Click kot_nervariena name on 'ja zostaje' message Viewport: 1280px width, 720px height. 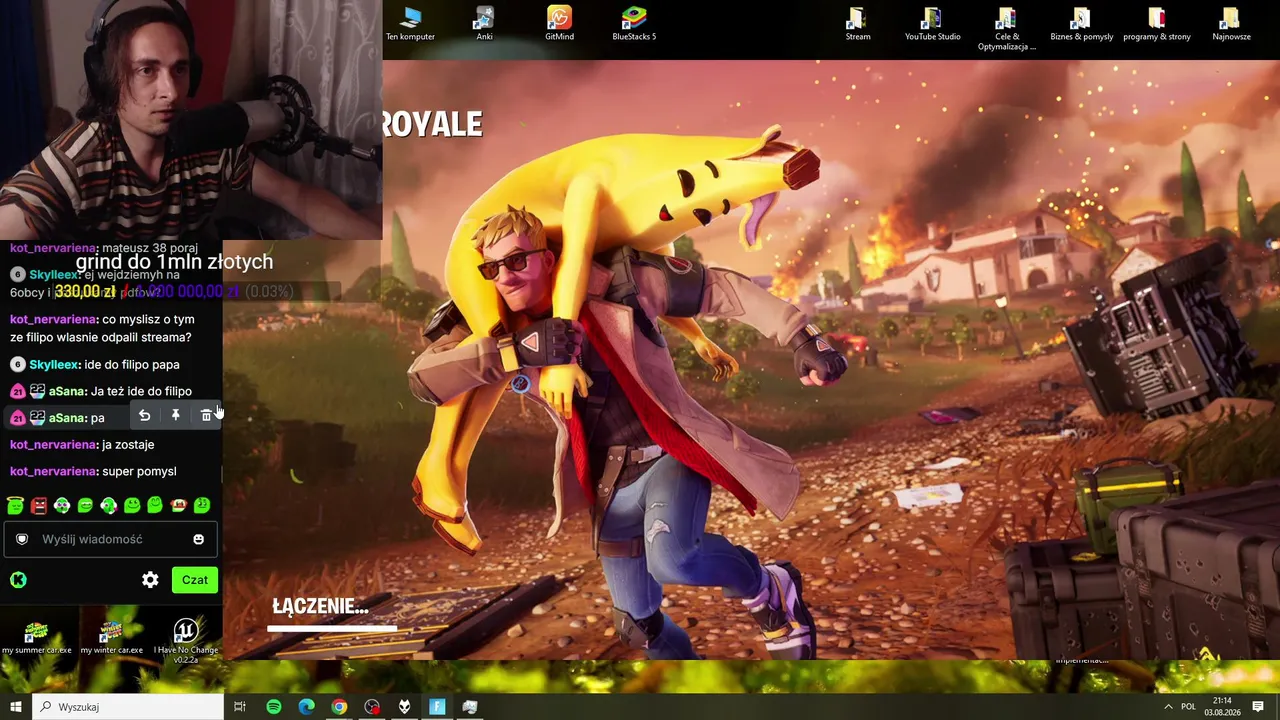click(53, 444)
